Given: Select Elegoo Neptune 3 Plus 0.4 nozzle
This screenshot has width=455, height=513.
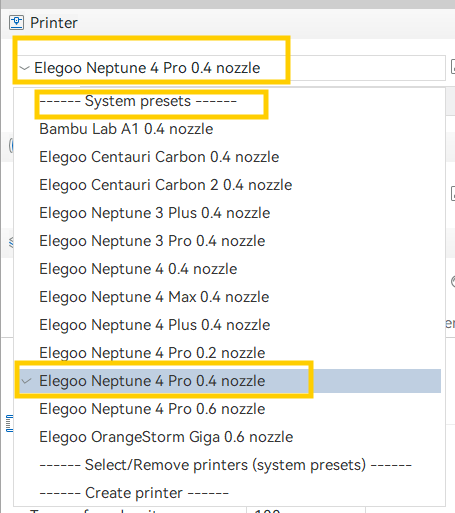Looking at the screenshot, I should (155, 213).
